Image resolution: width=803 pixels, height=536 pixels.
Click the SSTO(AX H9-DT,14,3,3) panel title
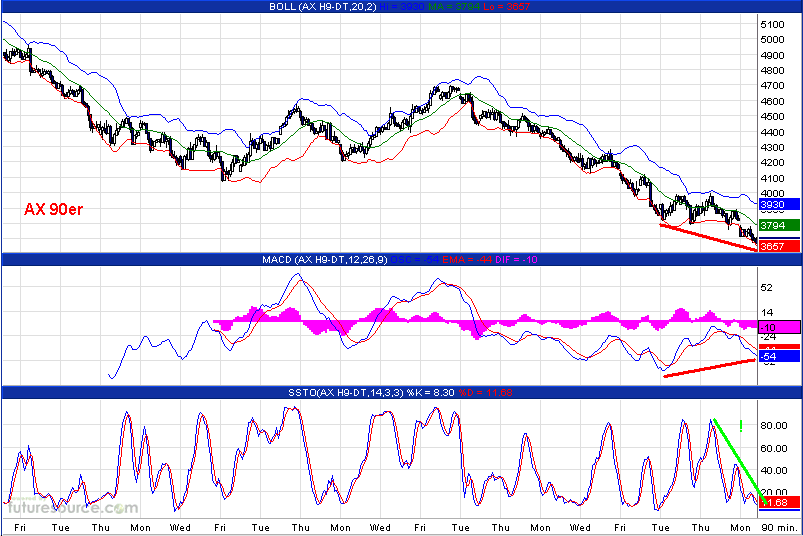click(x=346, y=393)
